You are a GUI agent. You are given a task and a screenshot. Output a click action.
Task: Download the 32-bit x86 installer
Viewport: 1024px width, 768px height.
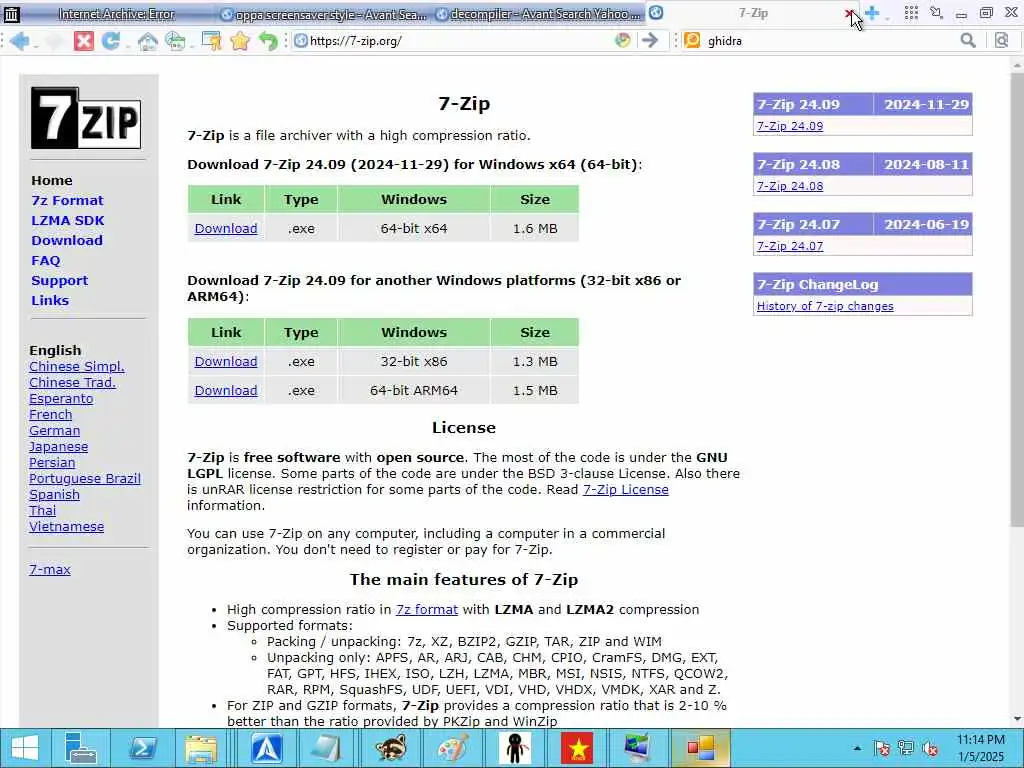(226, 361)
